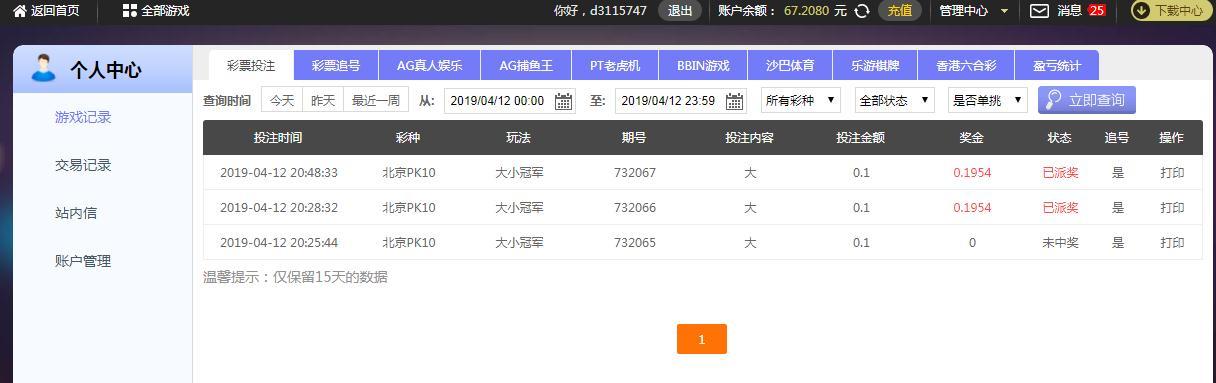Open the 消息 envelope icon
1216x383 pixels.
(x=1040, y=11)
